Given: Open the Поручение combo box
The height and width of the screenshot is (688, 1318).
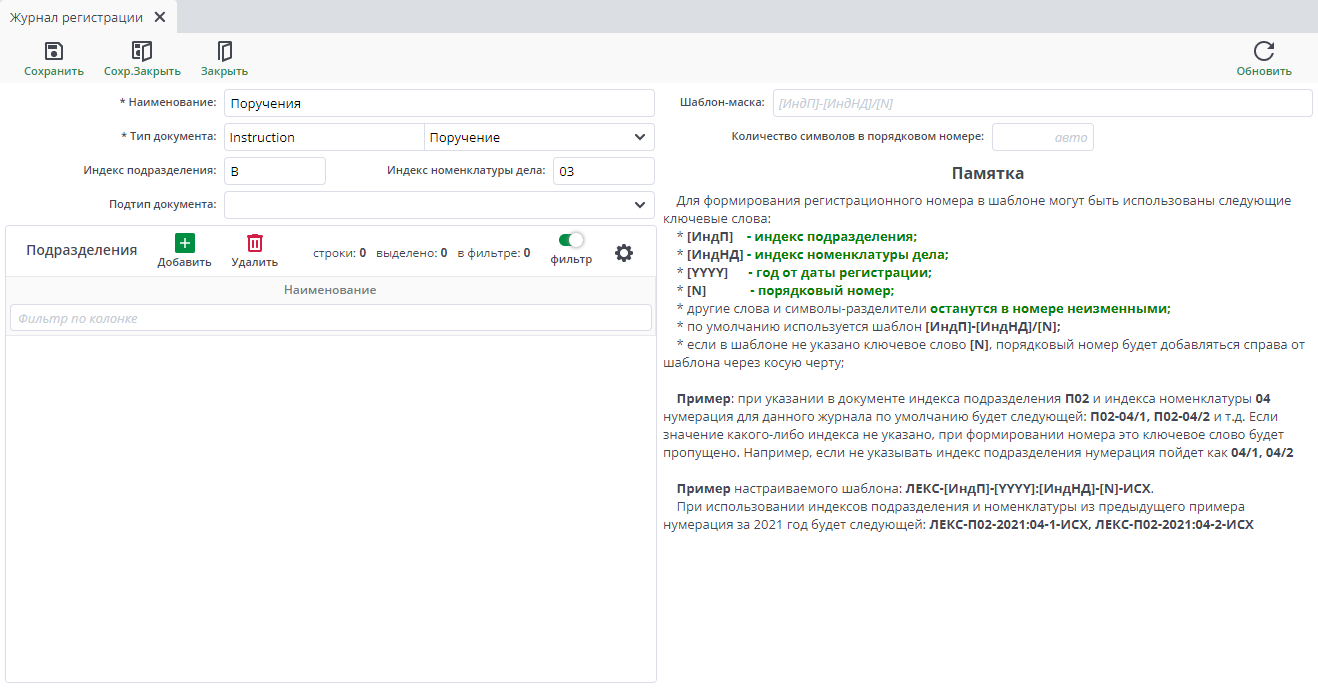Looking at the screenshot, I should (x=540, y=137).
